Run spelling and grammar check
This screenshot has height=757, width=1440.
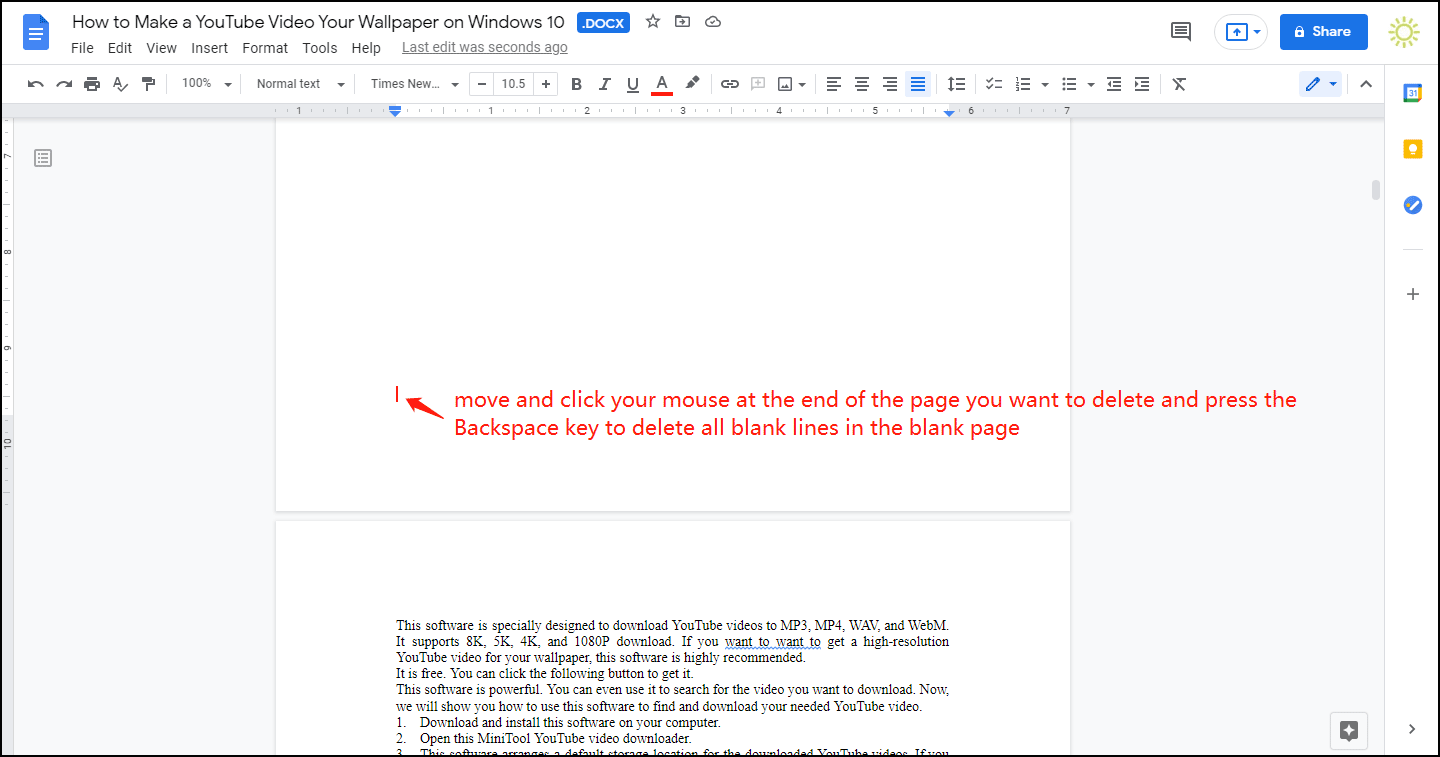pyautogui.click(x=120, y=84)
